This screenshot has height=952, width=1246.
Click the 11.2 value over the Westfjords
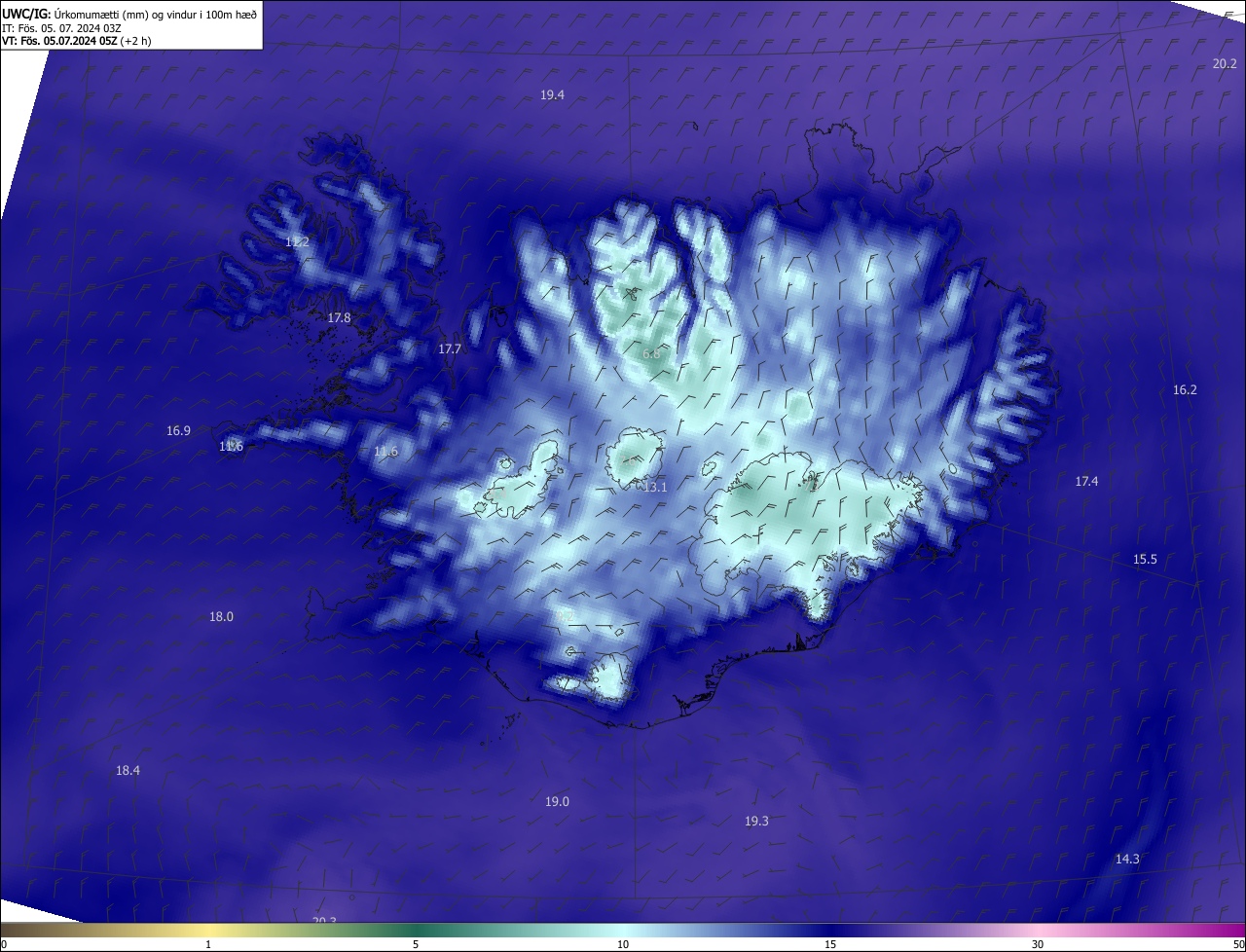coord(298,241)
